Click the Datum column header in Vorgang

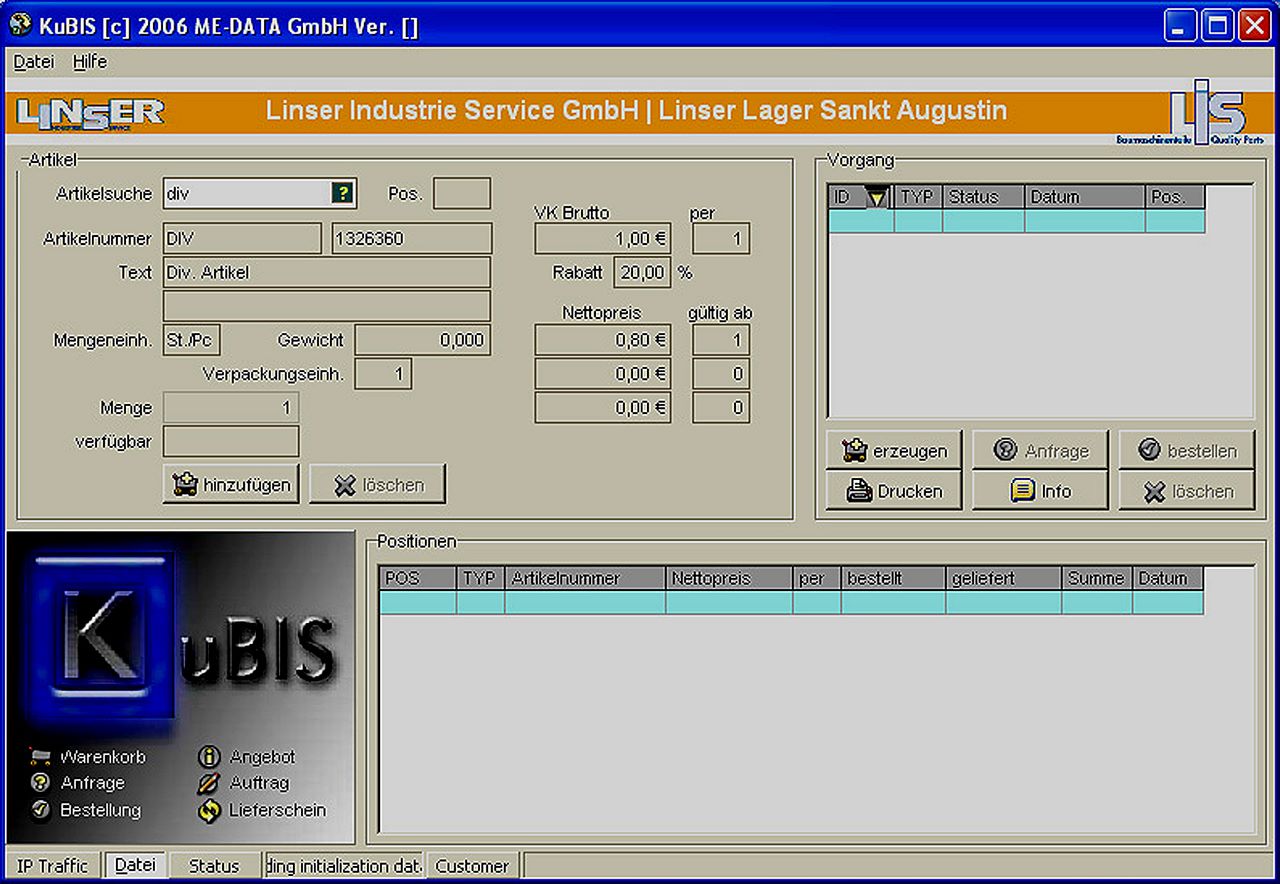tap(1085, 197)
